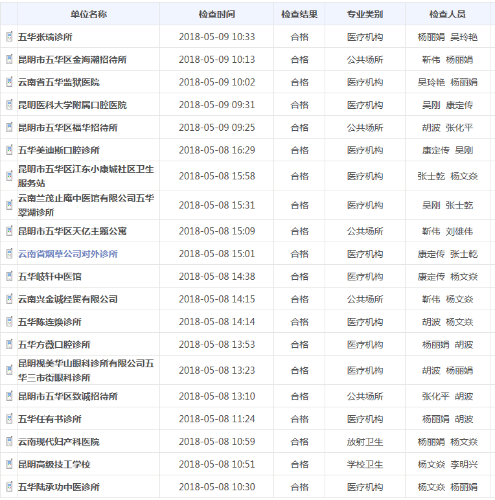This screenshot has height=500, width=495.
Task: Click inspectors cell 胡波 张化平
Action: tap(447, 127)
